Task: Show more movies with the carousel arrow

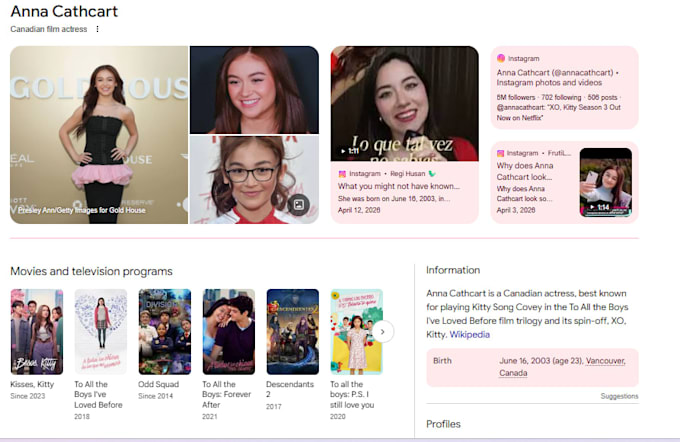Action: tap(382, 332)
